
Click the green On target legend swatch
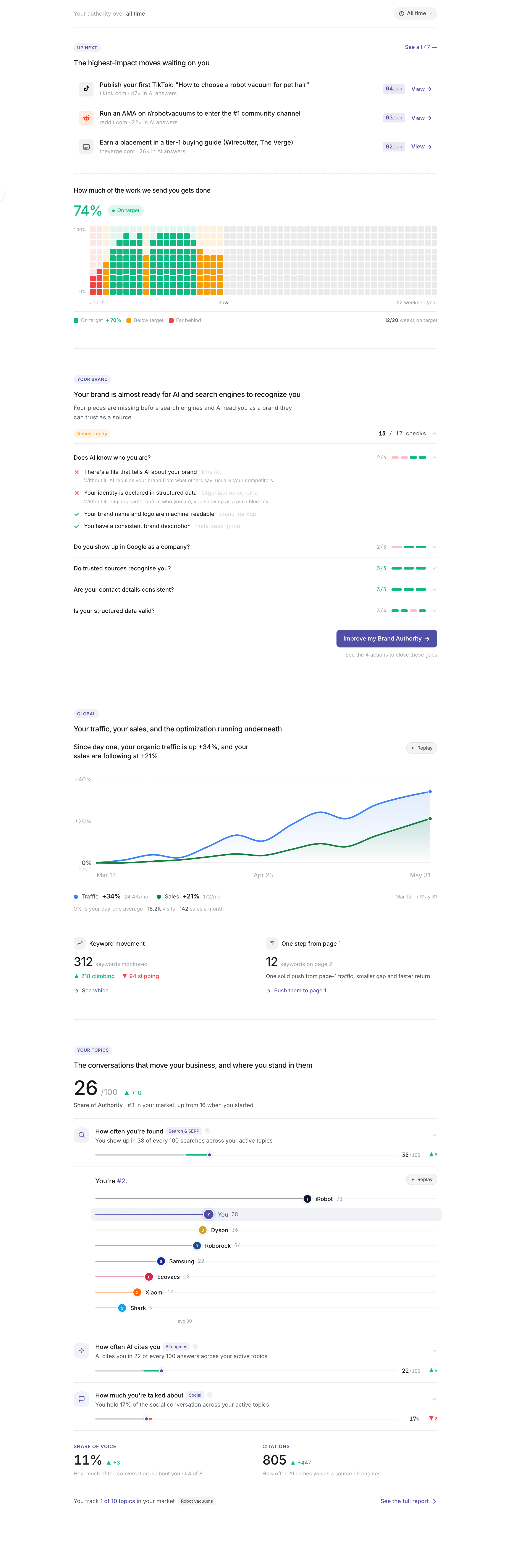76,320
